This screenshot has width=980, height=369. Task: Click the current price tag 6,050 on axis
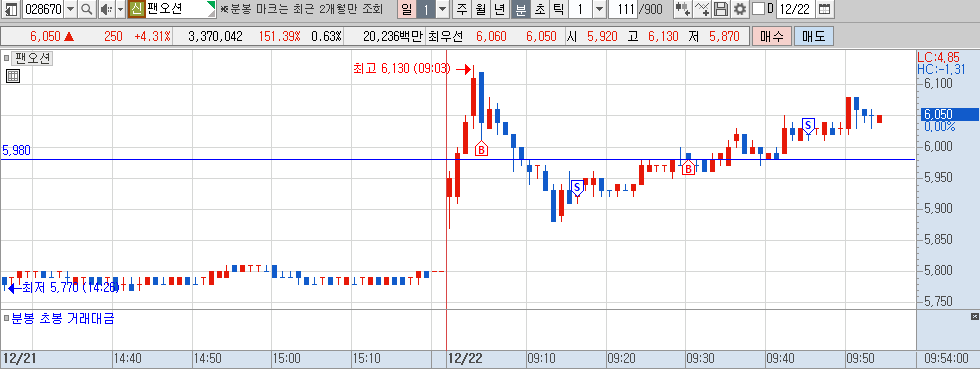pyautogui.click(x=950, y=114)
